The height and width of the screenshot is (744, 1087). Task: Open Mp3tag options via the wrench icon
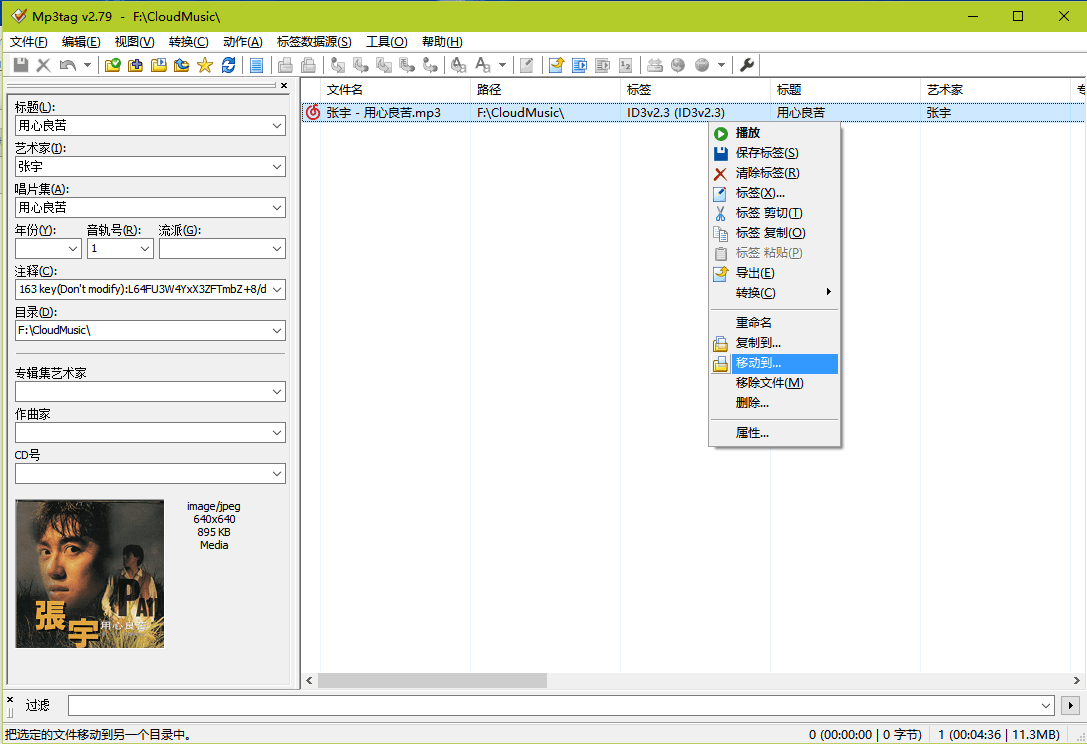click(746, 64)
